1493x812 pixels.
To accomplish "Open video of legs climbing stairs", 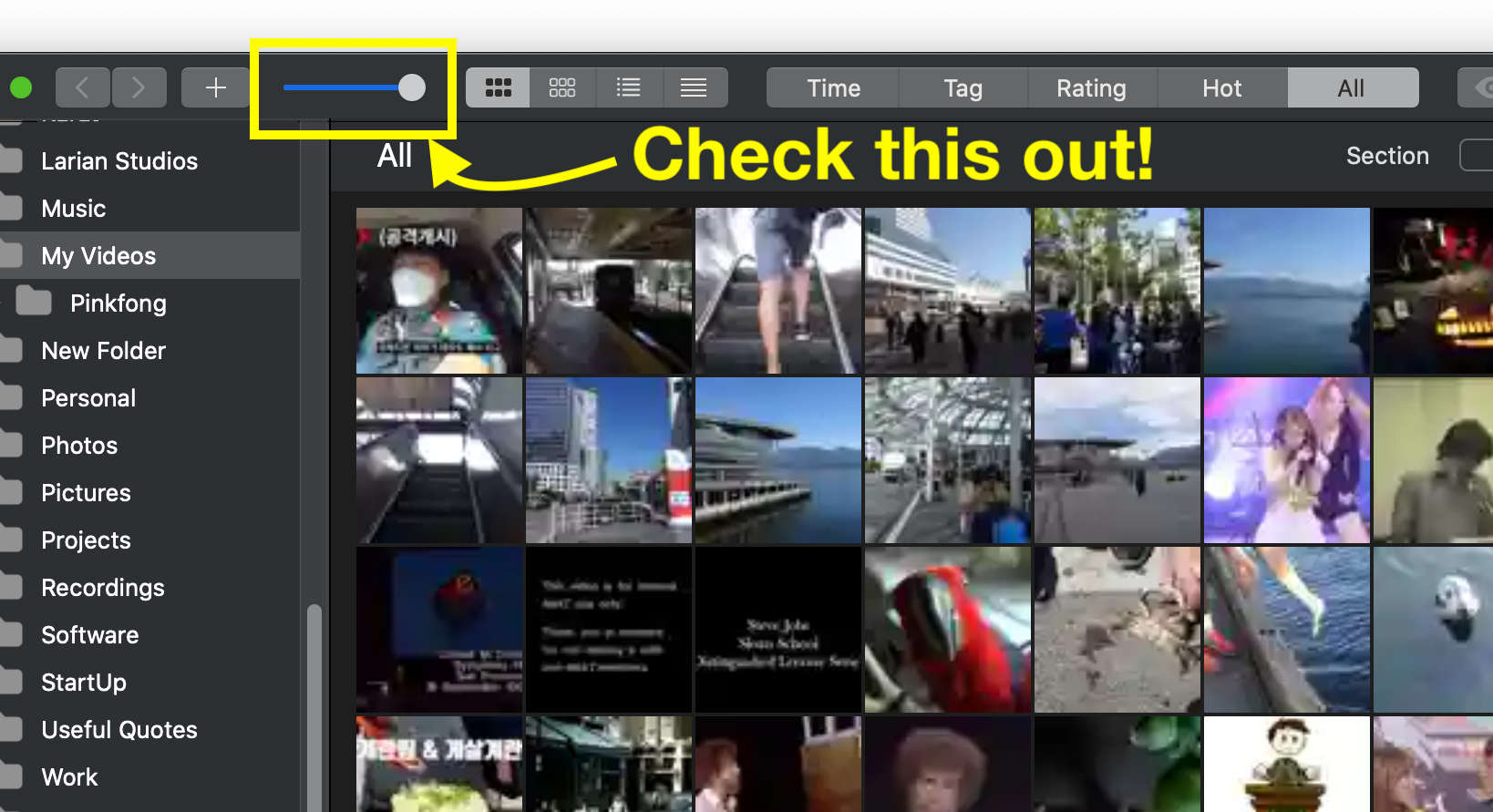I will (778, 291).
